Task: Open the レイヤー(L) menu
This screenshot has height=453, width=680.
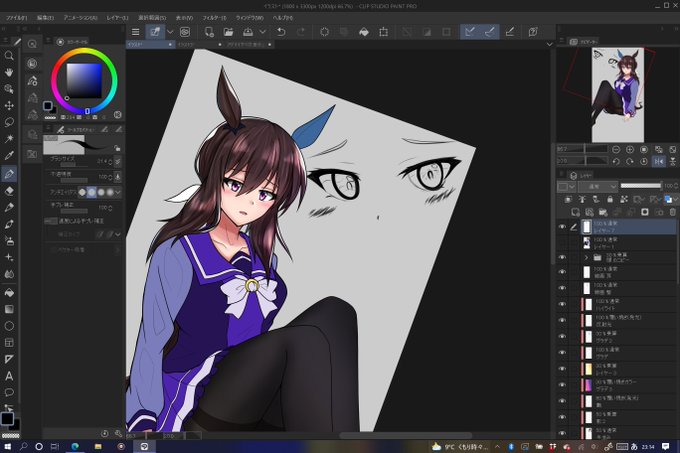Action: coord(117,18)
